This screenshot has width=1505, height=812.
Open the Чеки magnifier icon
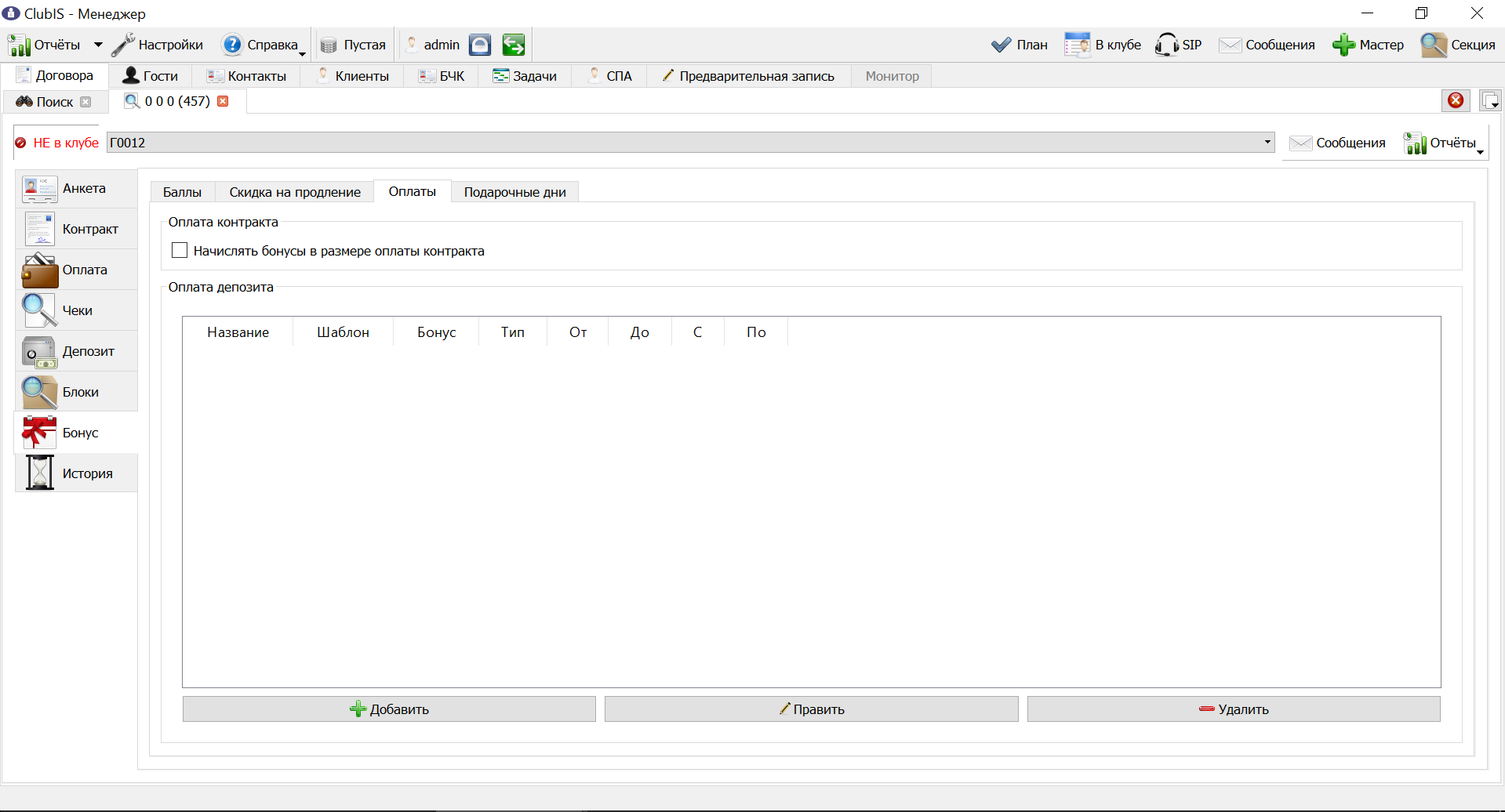(39, 310)
